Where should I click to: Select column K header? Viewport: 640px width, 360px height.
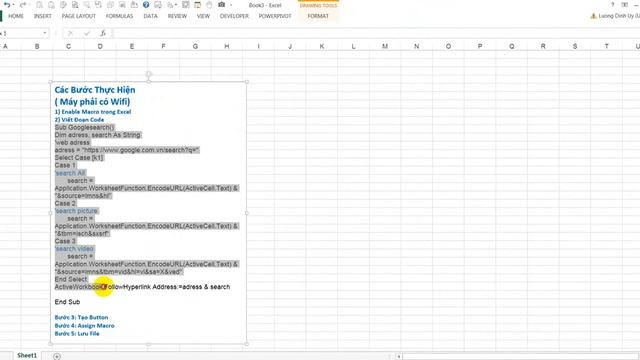tap(322, 46)
